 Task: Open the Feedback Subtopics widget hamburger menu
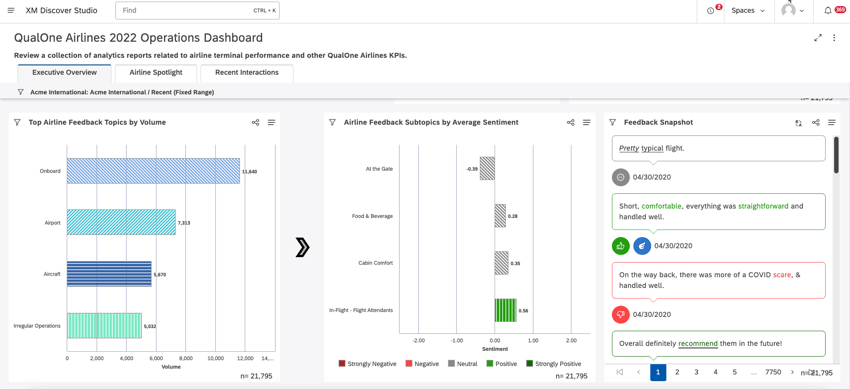586,122
